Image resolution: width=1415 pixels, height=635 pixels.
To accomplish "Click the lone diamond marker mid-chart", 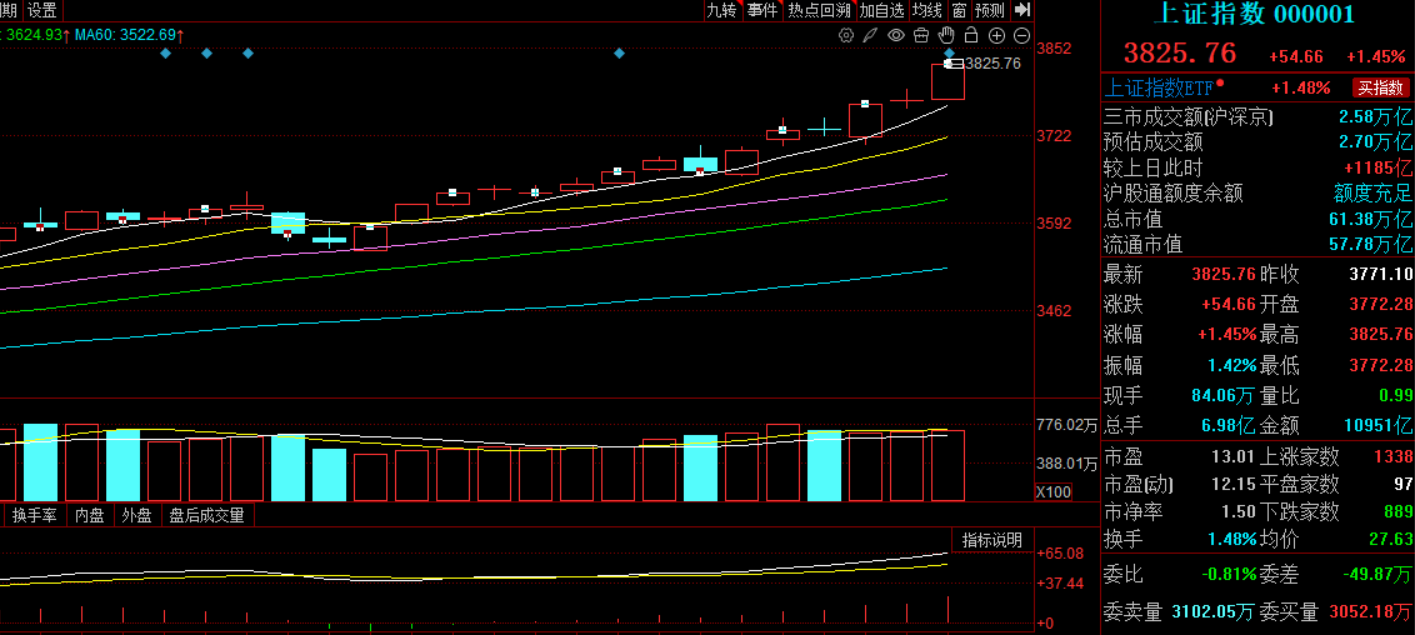I will point(619,53).
